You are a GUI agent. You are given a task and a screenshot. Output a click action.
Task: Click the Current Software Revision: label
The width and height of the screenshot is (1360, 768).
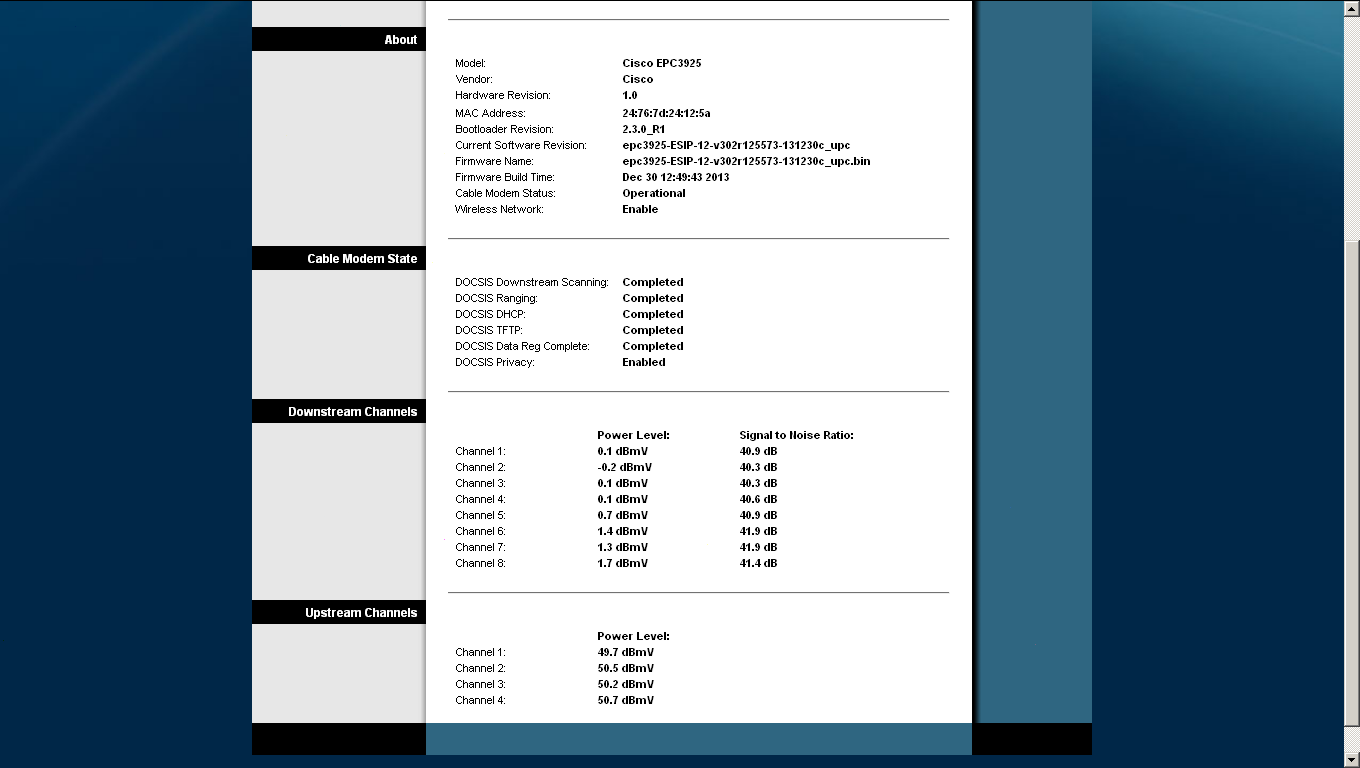(x=521, y=145)
